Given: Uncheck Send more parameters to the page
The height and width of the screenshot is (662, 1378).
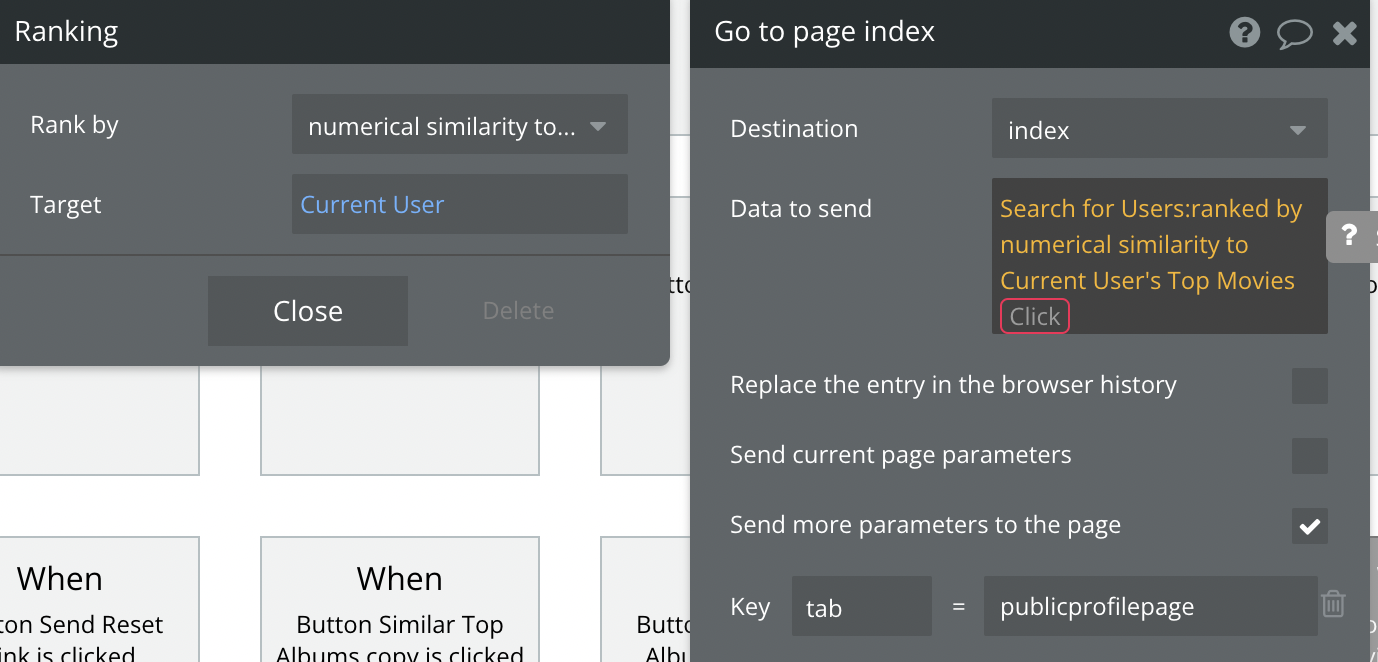Looking at the screenshot, I should 1309,526.
